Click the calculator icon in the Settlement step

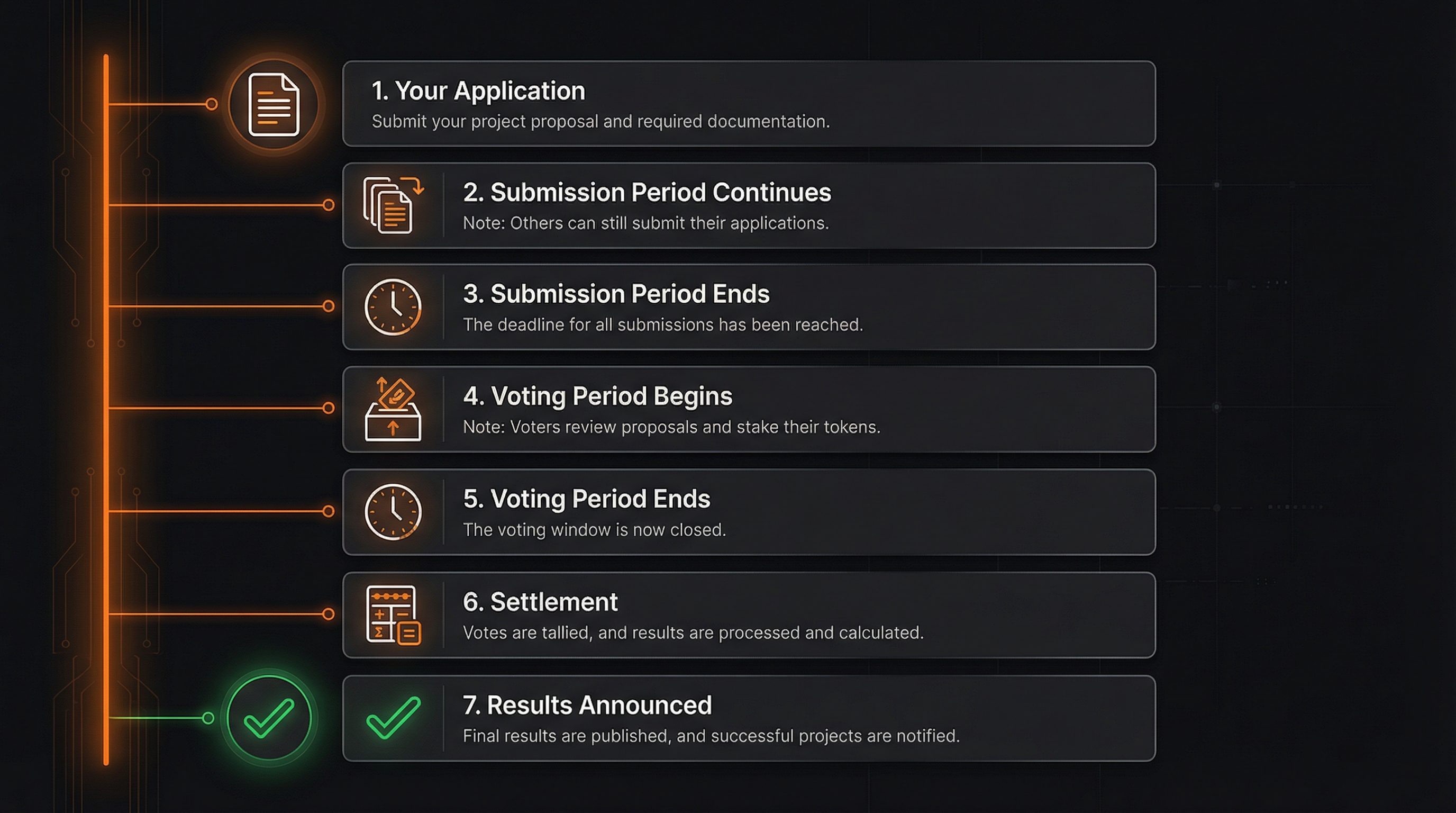pyautogui.click(x=392, y=615)
